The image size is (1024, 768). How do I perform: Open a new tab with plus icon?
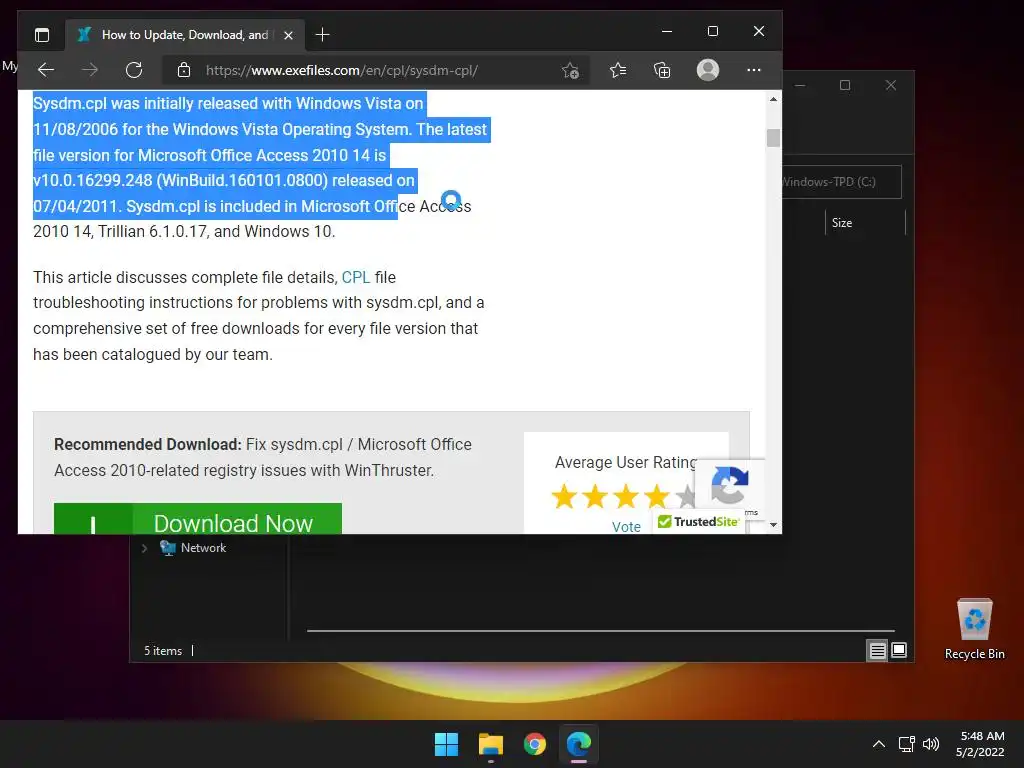click(322, 35)
